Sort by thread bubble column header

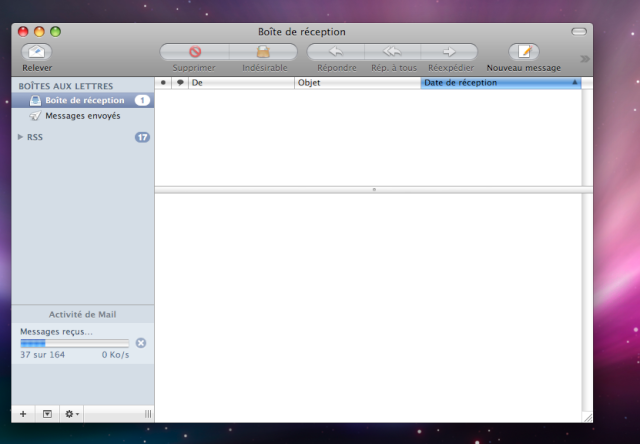tap(180, 83)
